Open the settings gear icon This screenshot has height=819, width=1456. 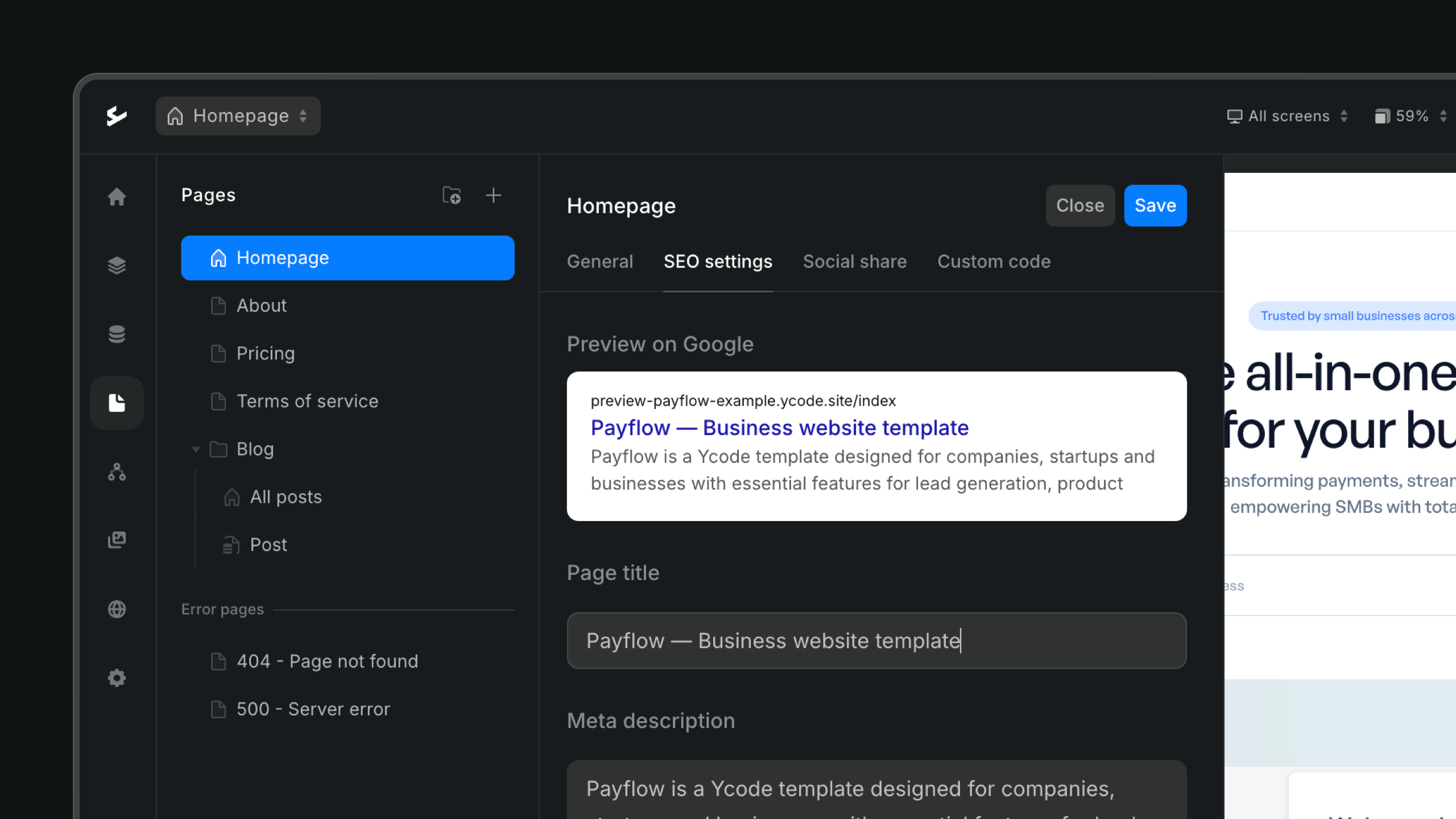pos(117,678)
